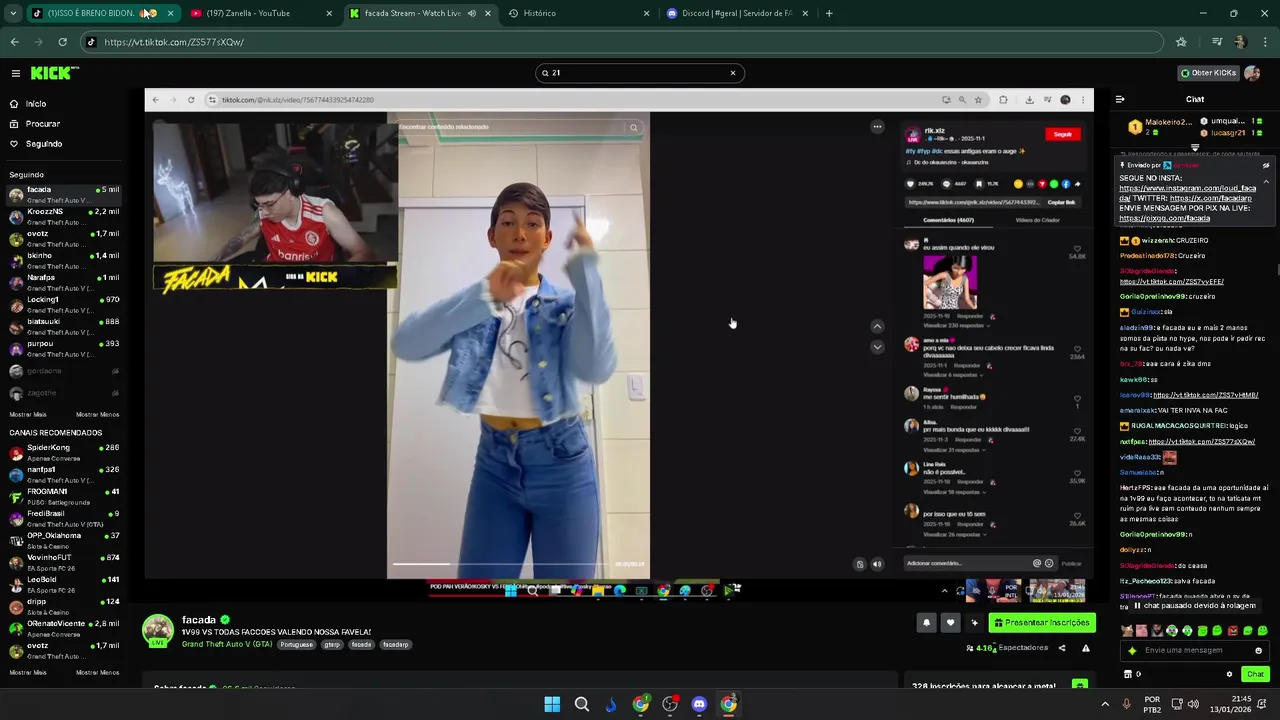Collapse the chat panel
This screenshot has width=1280, height=720.
[x=1120, y=99]
